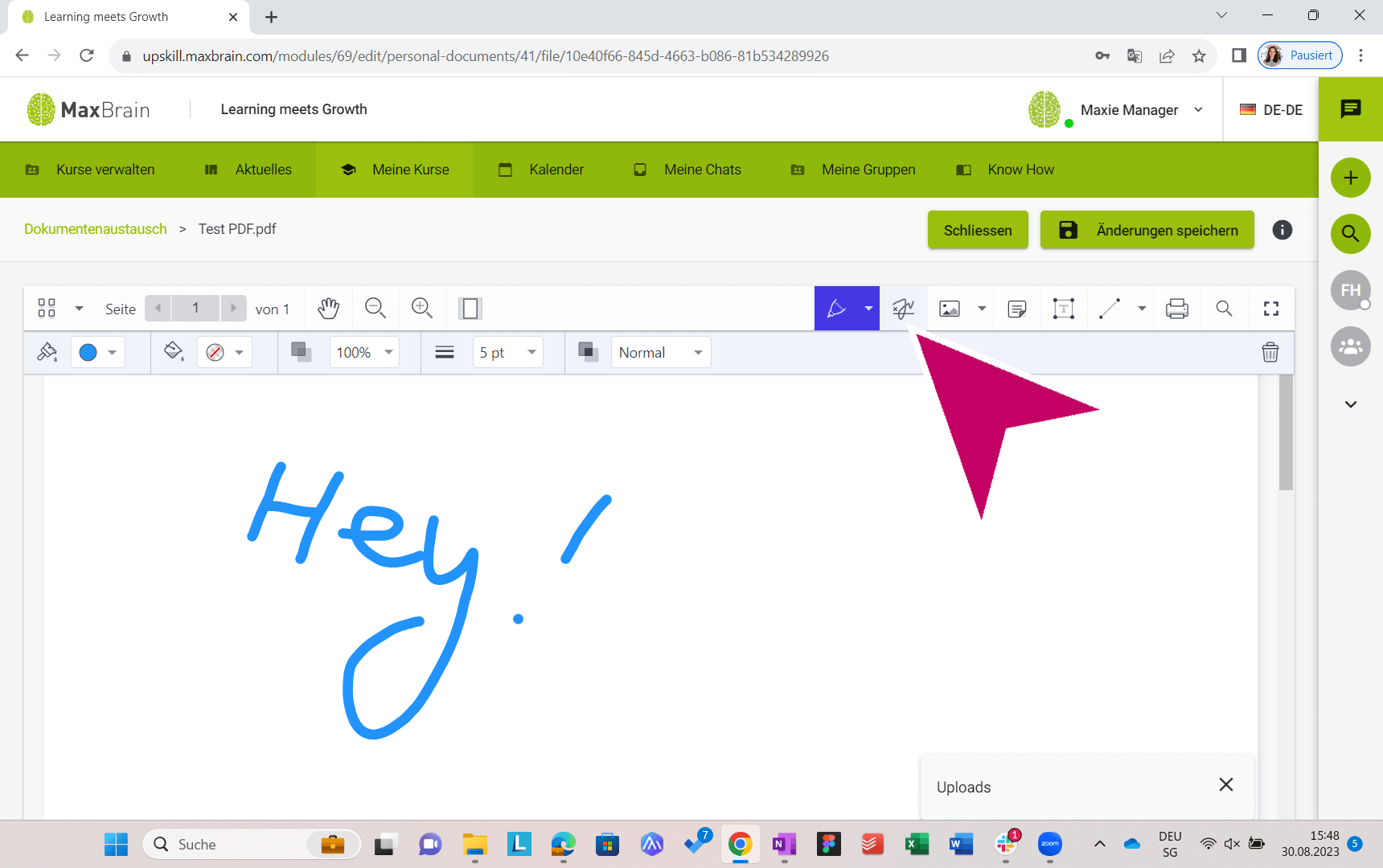Click the vertical document scrollbar

tap(1285, 432)
